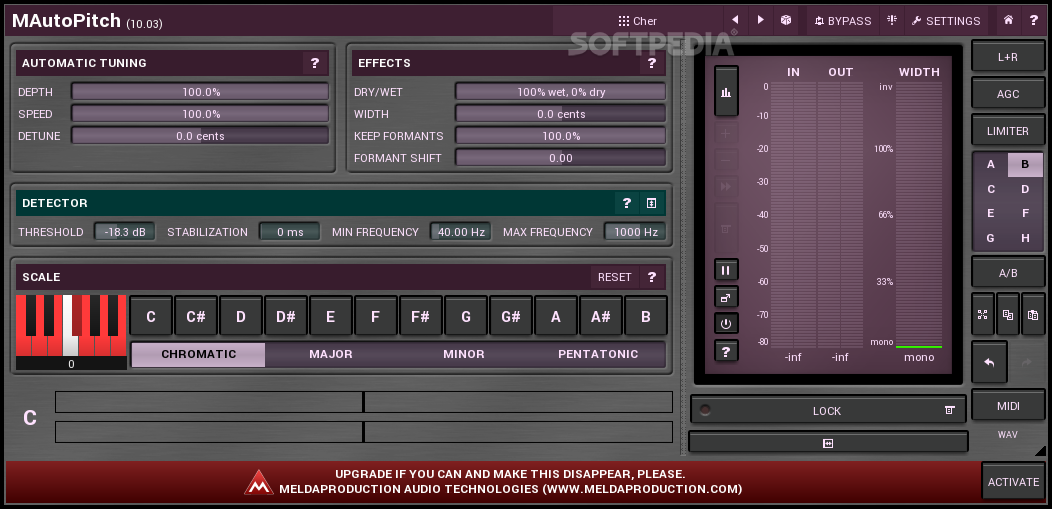Adjust the DETUNE slider
Screen dimensions: 1052x509
tap(200, 136)
